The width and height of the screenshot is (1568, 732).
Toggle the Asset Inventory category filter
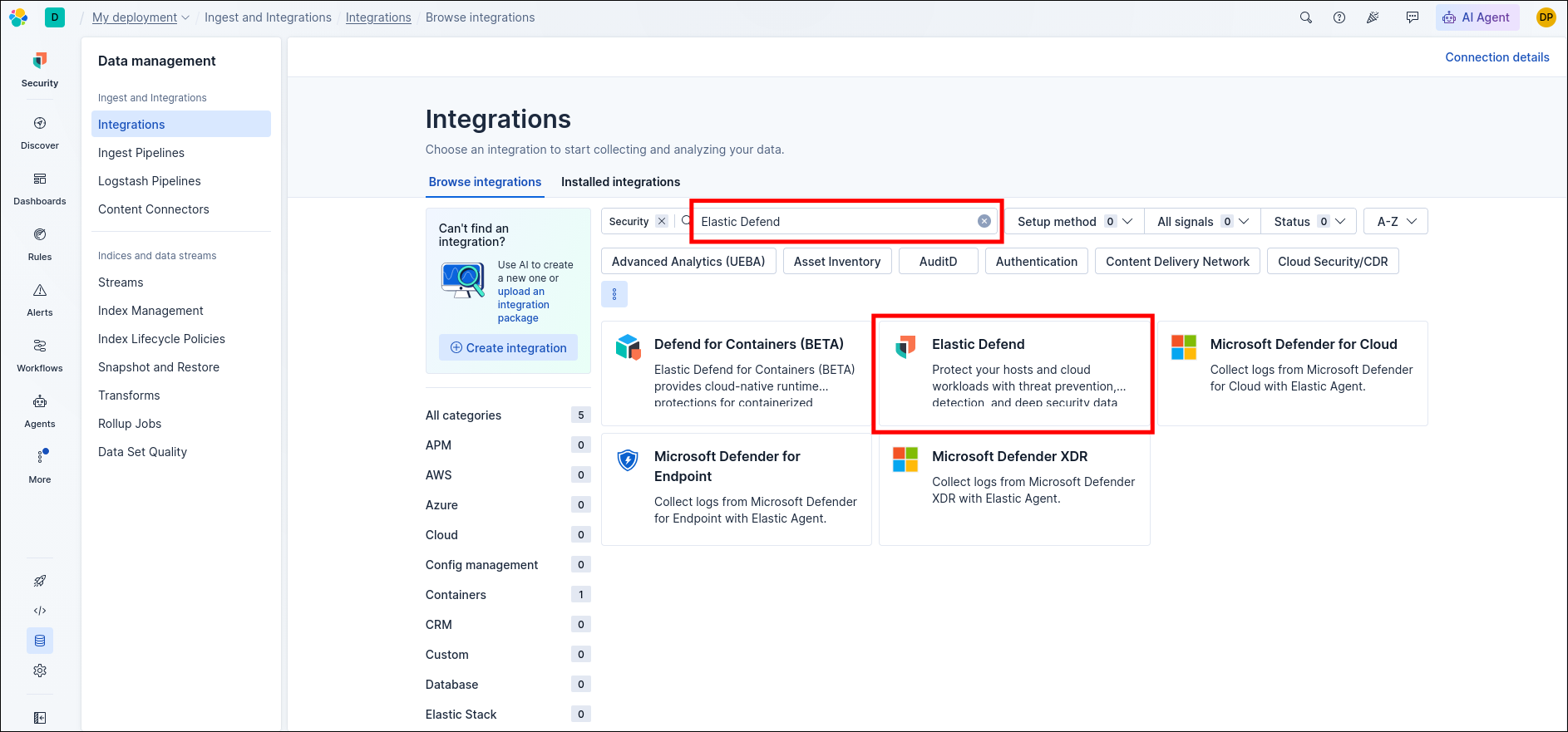(x=837, y=262)
